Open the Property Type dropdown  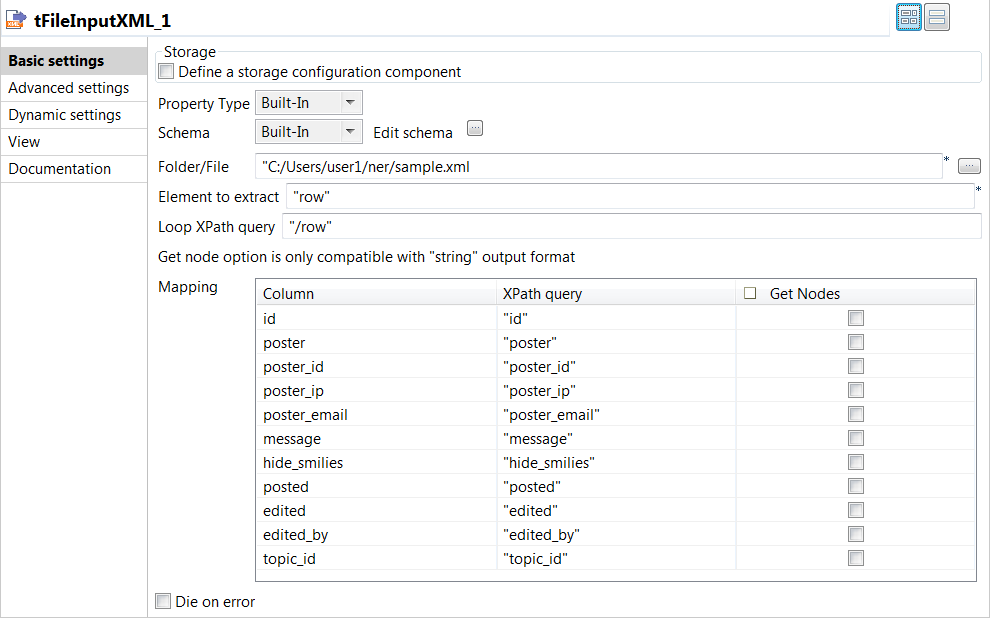[350, 102]
